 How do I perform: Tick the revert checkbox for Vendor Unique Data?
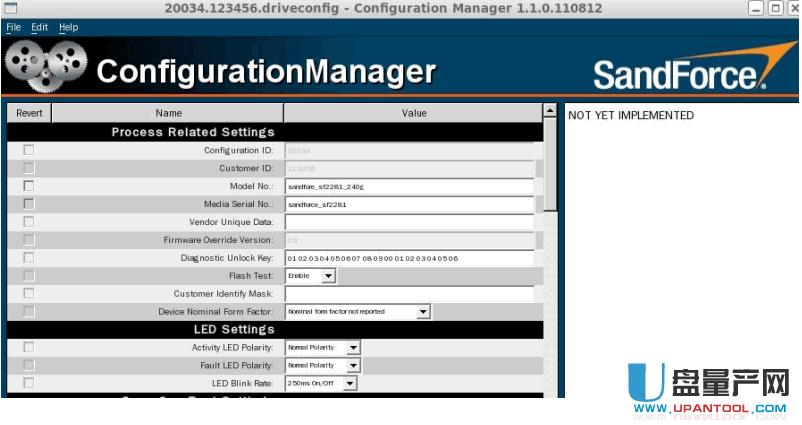[29, 221]
